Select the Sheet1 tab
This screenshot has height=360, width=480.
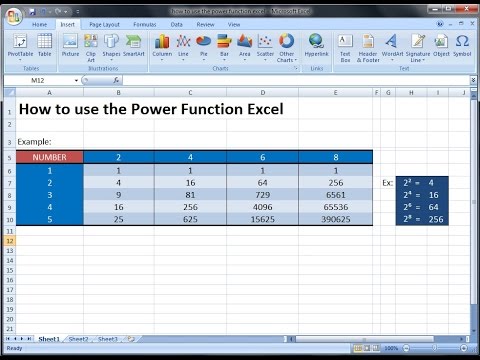click(x=49, y=339)
